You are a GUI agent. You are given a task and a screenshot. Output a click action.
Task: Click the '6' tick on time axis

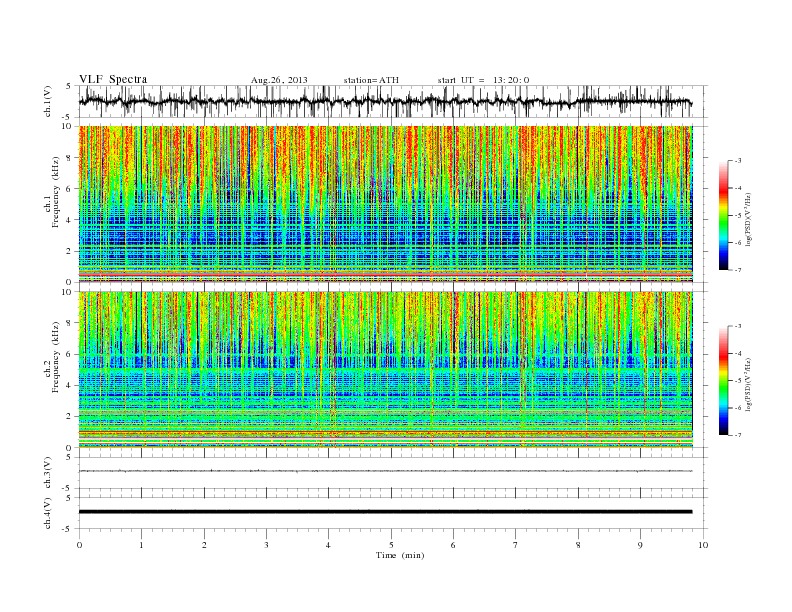click(x=453, y=545)
